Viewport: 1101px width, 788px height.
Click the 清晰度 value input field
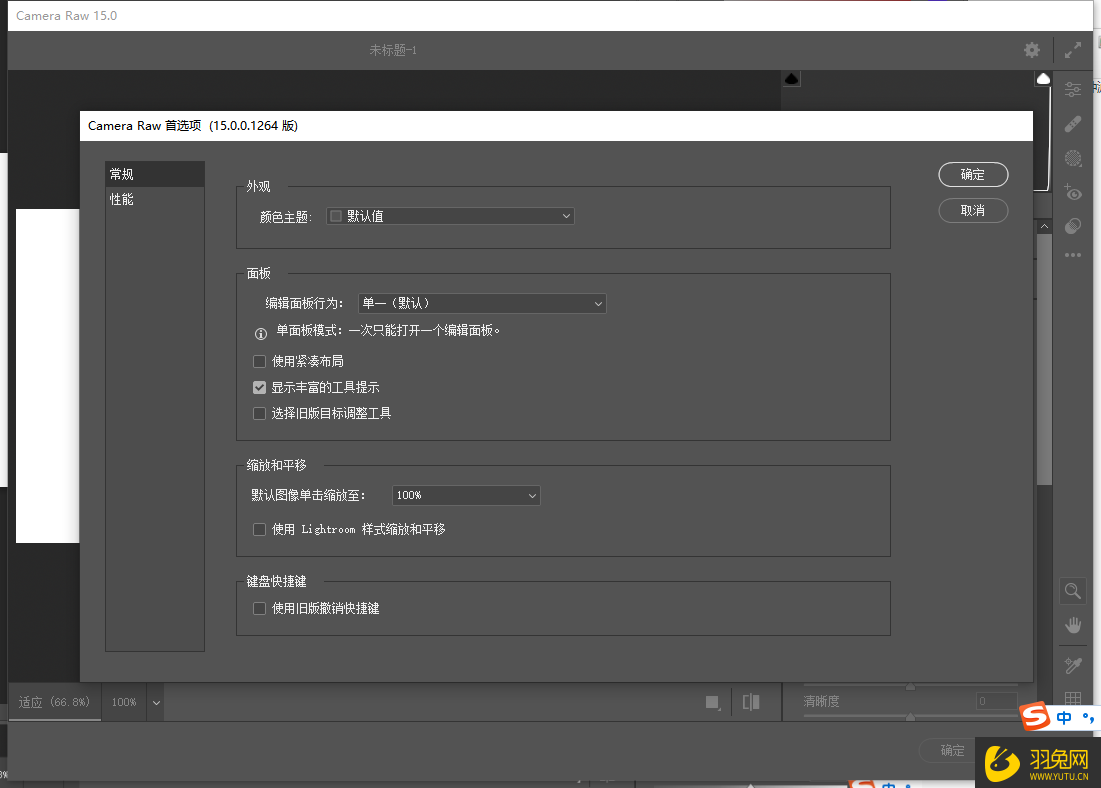point(996,701)
